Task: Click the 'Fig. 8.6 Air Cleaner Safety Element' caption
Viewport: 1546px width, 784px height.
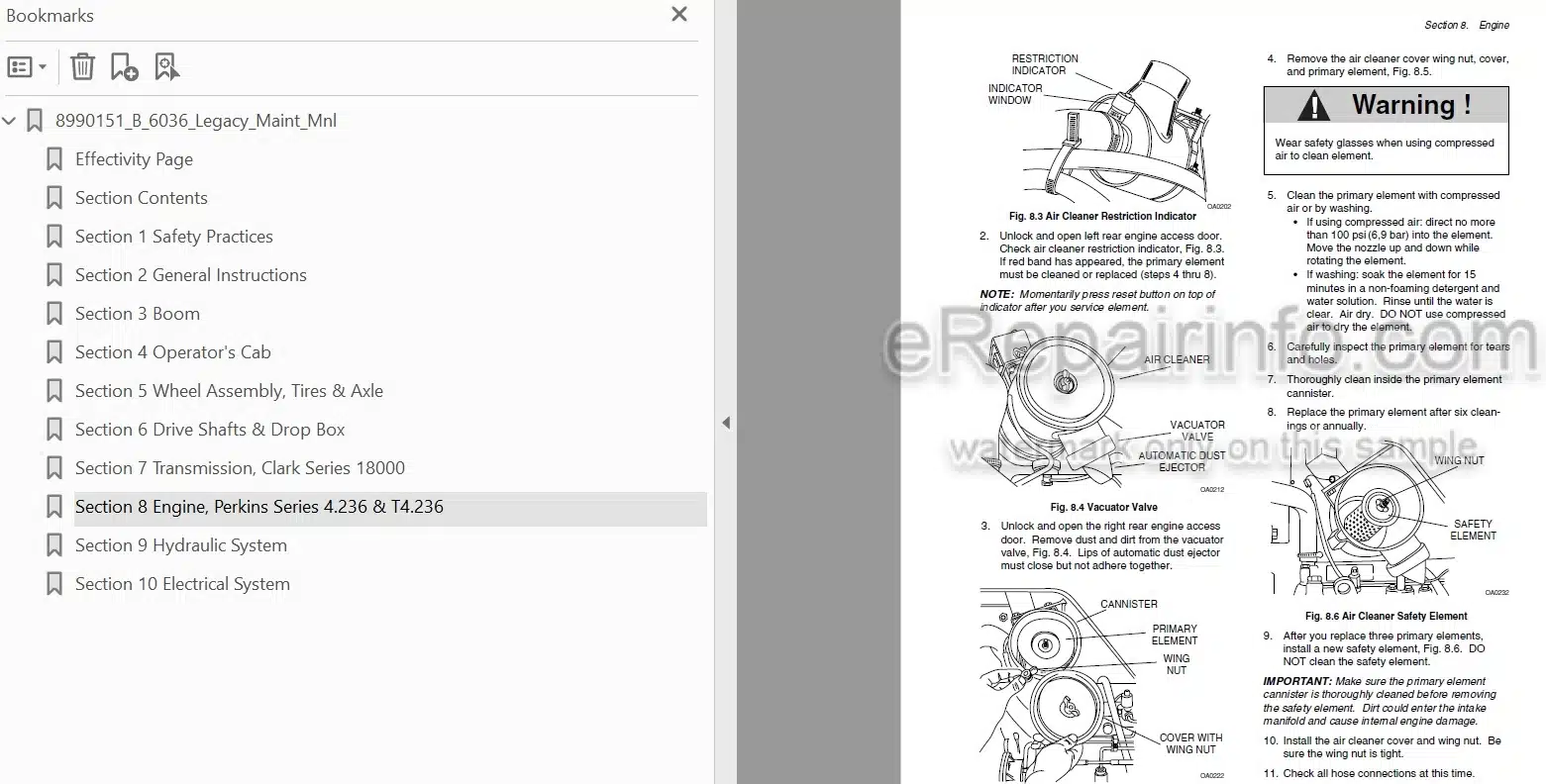Action: point(1386,616)
